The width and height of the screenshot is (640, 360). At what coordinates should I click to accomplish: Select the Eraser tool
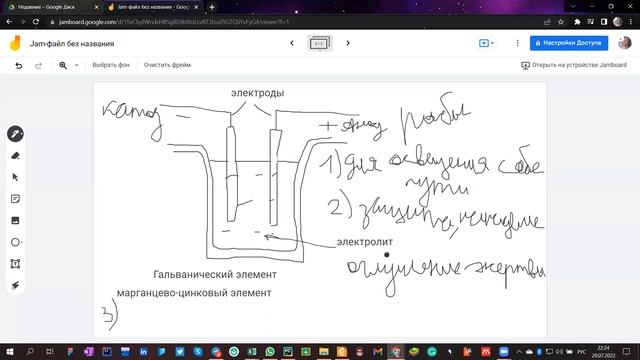pyautogui.click(x=15, y=156)
